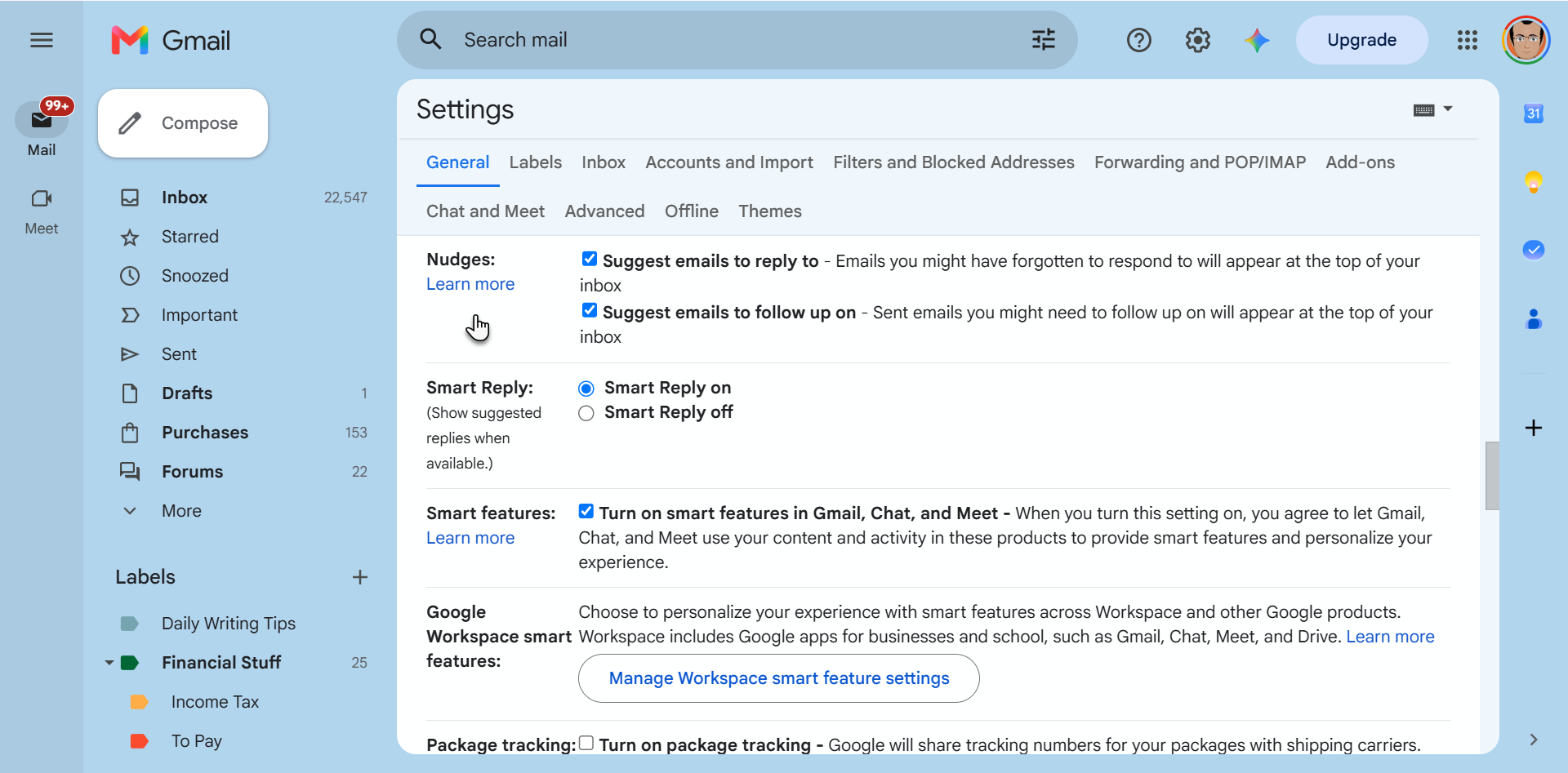Open Learn more under Nudges
Image resolution: width=1568 pixels, height=773 pixels.
click(x=470, y=284)
